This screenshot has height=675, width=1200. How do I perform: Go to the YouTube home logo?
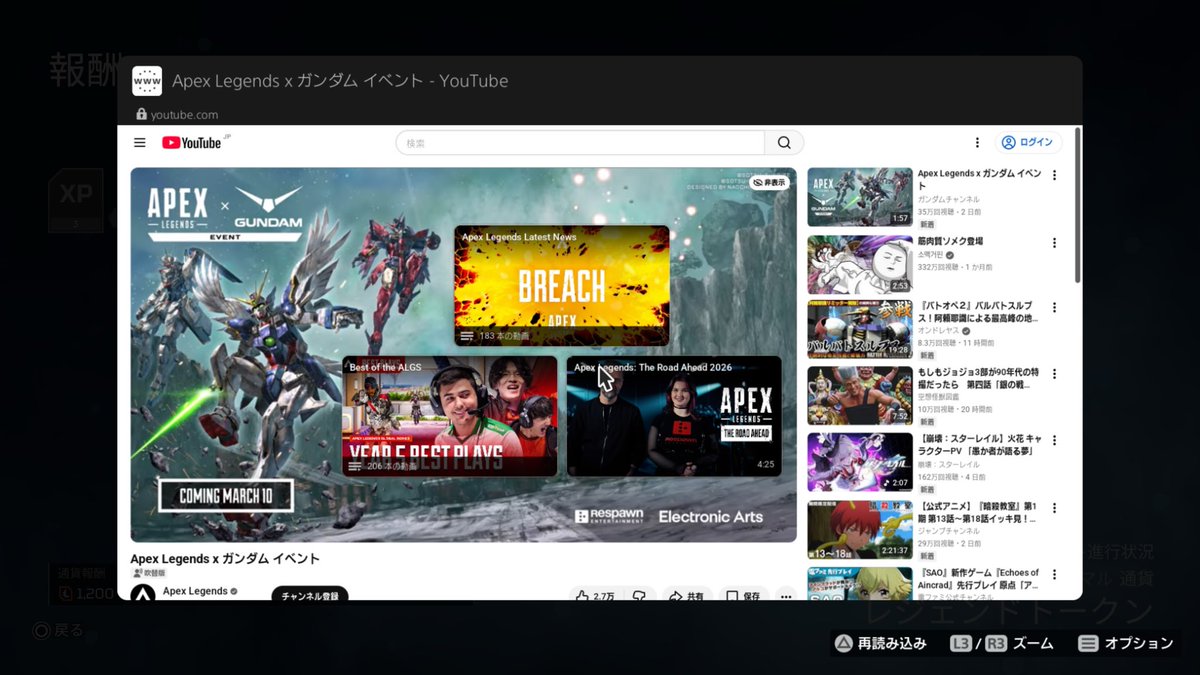191,143
